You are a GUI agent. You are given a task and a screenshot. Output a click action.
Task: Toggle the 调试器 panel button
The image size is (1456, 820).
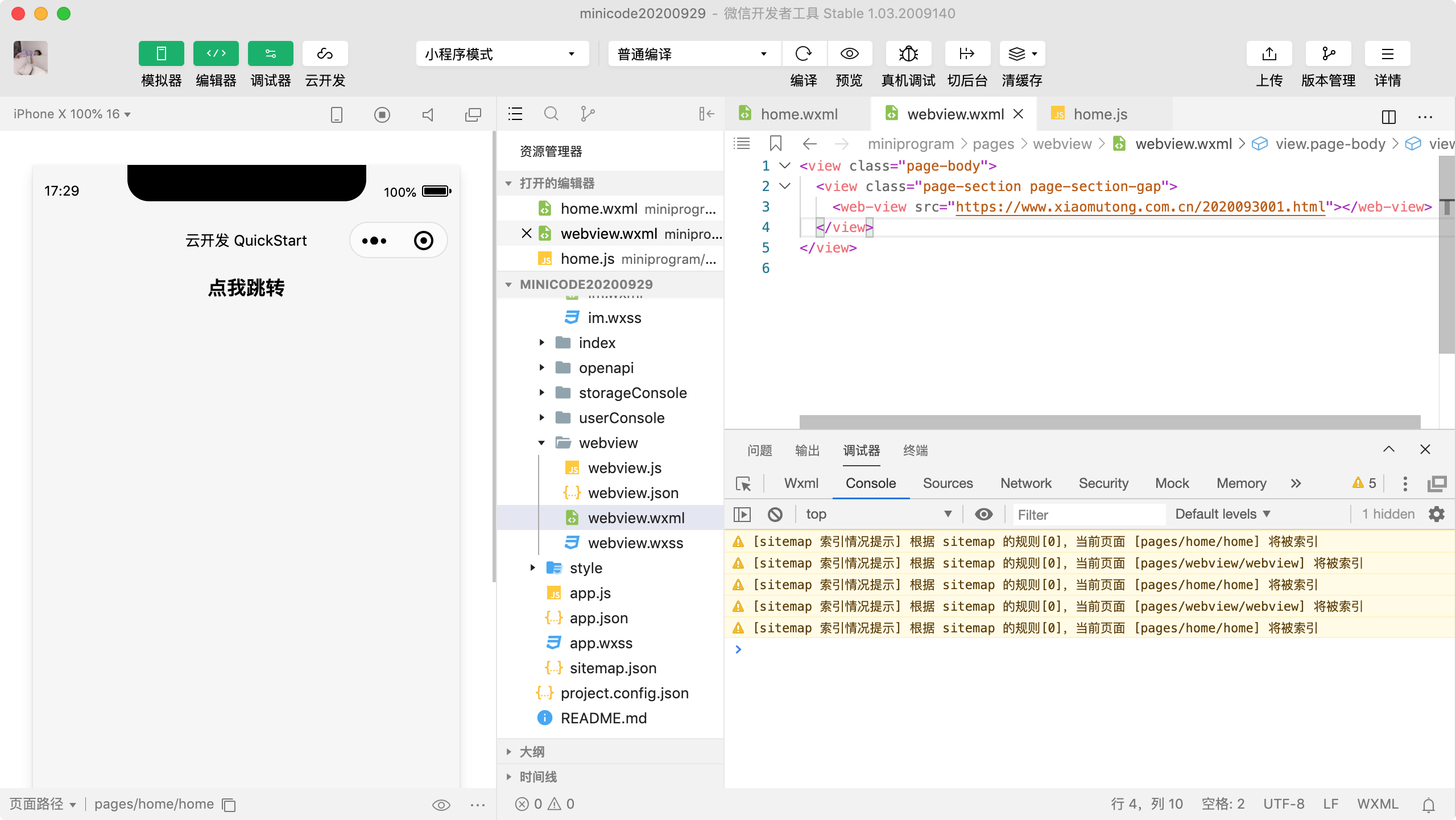click(270, 54)
